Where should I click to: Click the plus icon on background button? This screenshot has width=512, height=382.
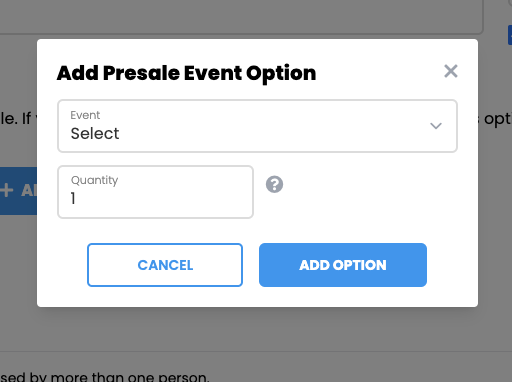tap(6, 191)
